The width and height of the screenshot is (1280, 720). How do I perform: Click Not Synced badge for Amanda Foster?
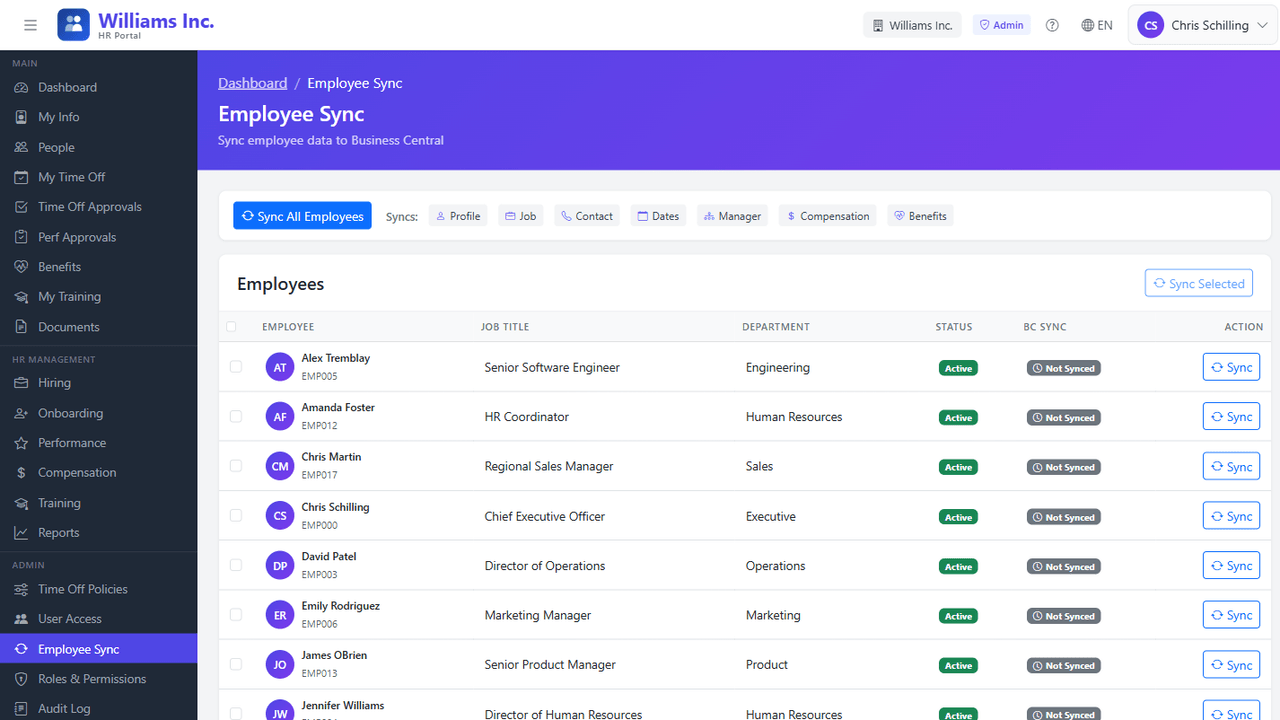(x=1064, y=418)
